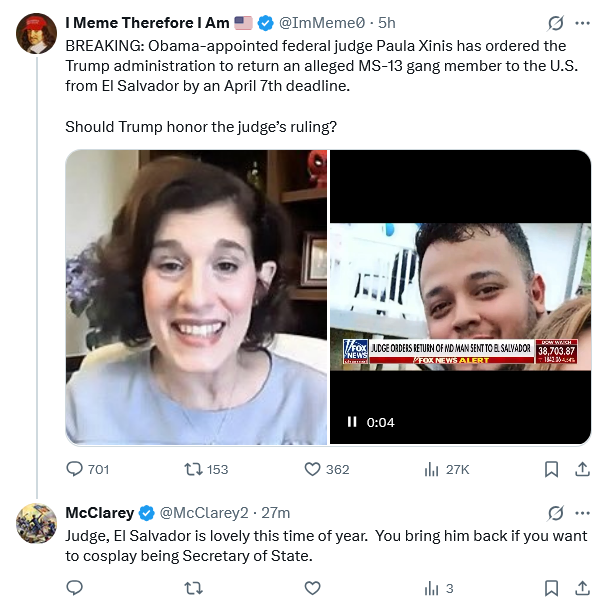The width and height of the screenshot is (609, 609).
Task: Open @McClarey2 profile link
Action: pos(203,513)
